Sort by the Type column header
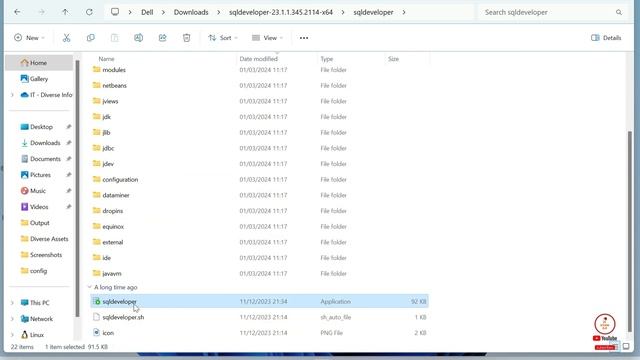 click(x=327, y=59)
